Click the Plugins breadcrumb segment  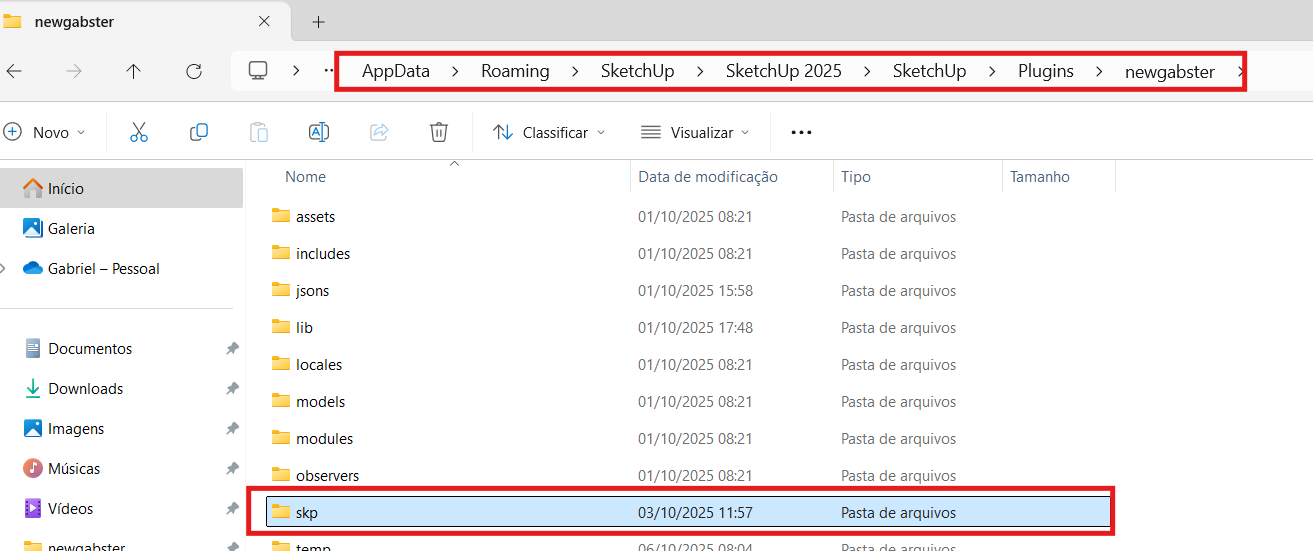1045,71
